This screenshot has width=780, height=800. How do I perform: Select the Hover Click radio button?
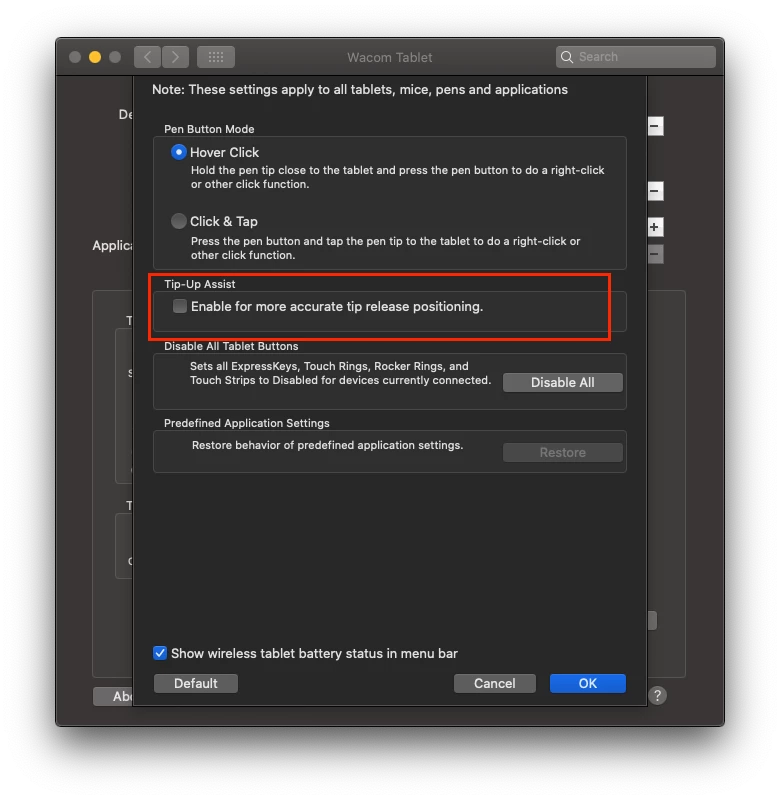[x=178, y=152]
